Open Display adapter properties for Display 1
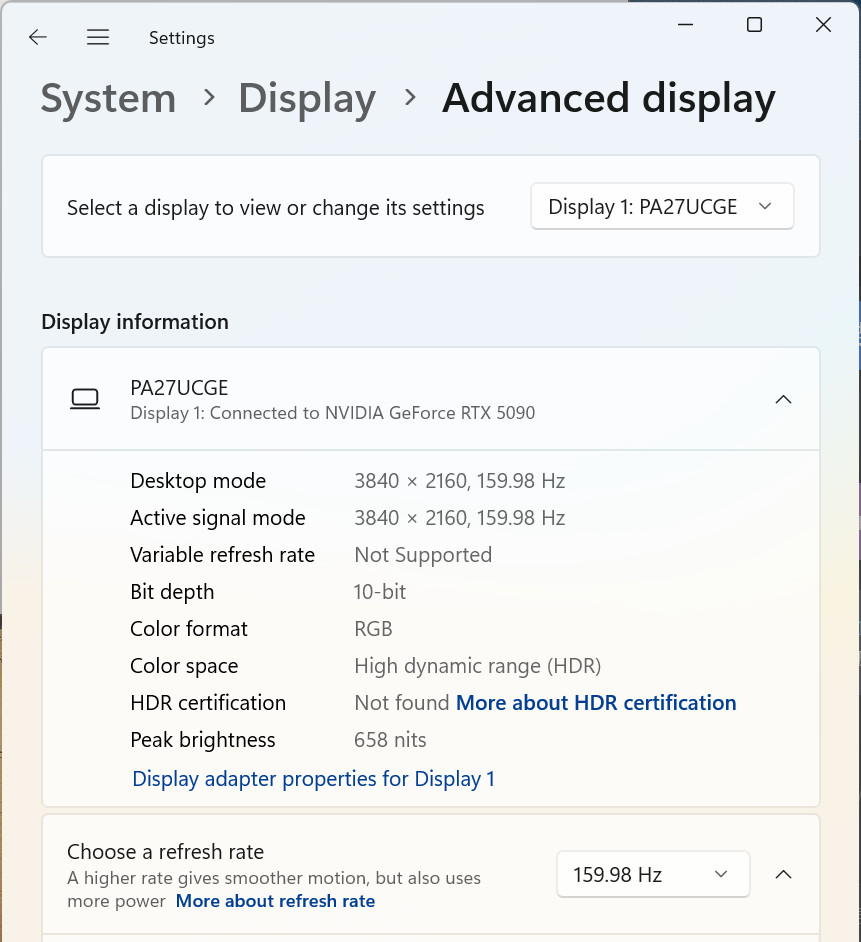Image resolution: width=861 pixels, height=942 pixels. click(x=313, y=779)
